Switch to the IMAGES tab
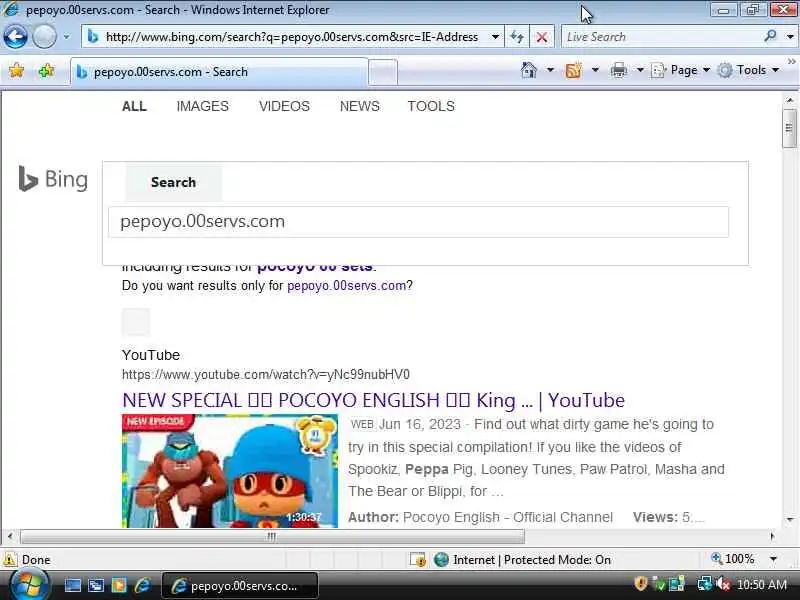800x600 pixels. pos(203,106)
